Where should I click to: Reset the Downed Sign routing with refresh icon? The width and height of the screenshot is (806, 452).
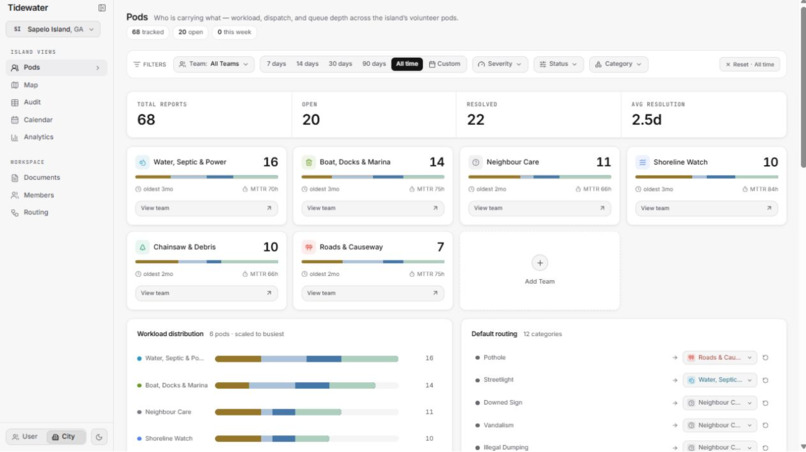[x=765, y=403]
